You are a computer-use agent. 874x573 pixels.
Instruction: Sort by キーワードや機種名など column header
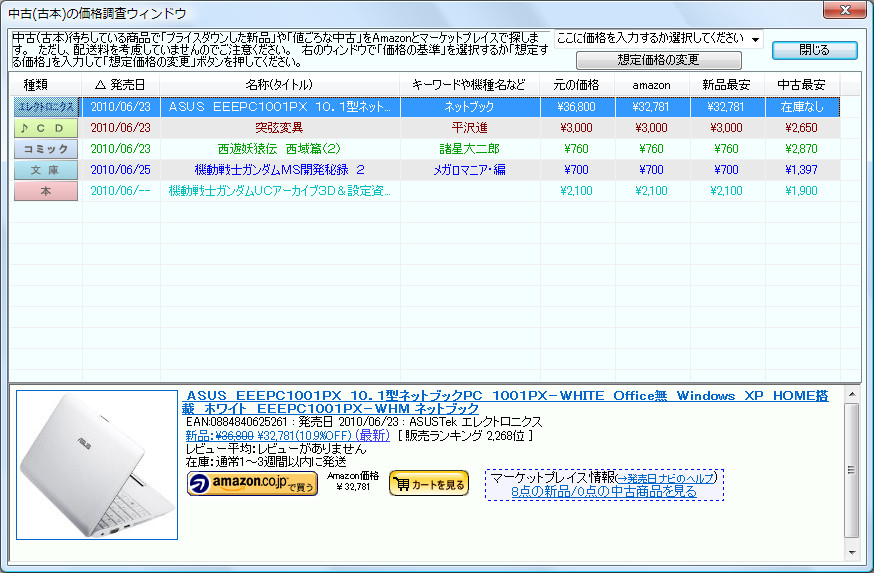tap(470, 85)
